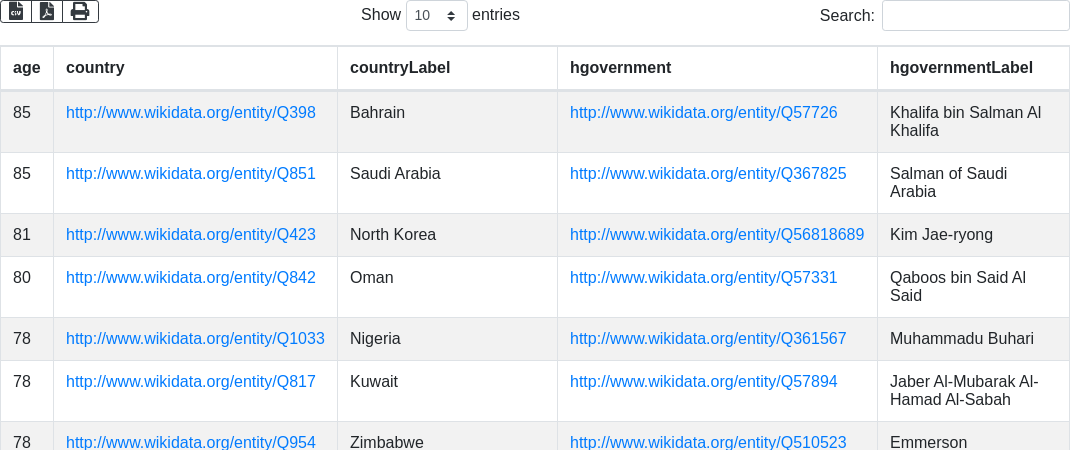1070x450 pixels.
Task: Print the table
Action: pos(80,11)
